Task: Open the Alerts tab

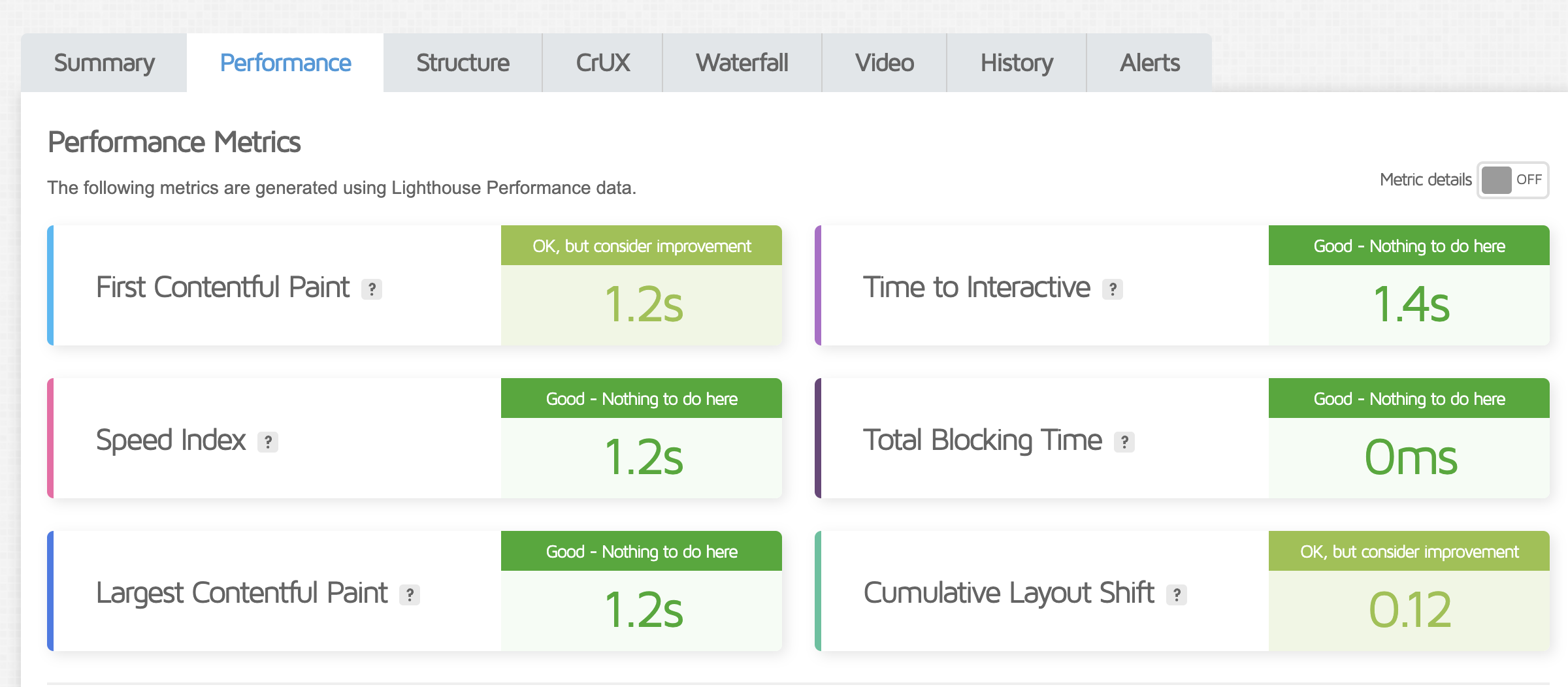Action: [1149, 63]
